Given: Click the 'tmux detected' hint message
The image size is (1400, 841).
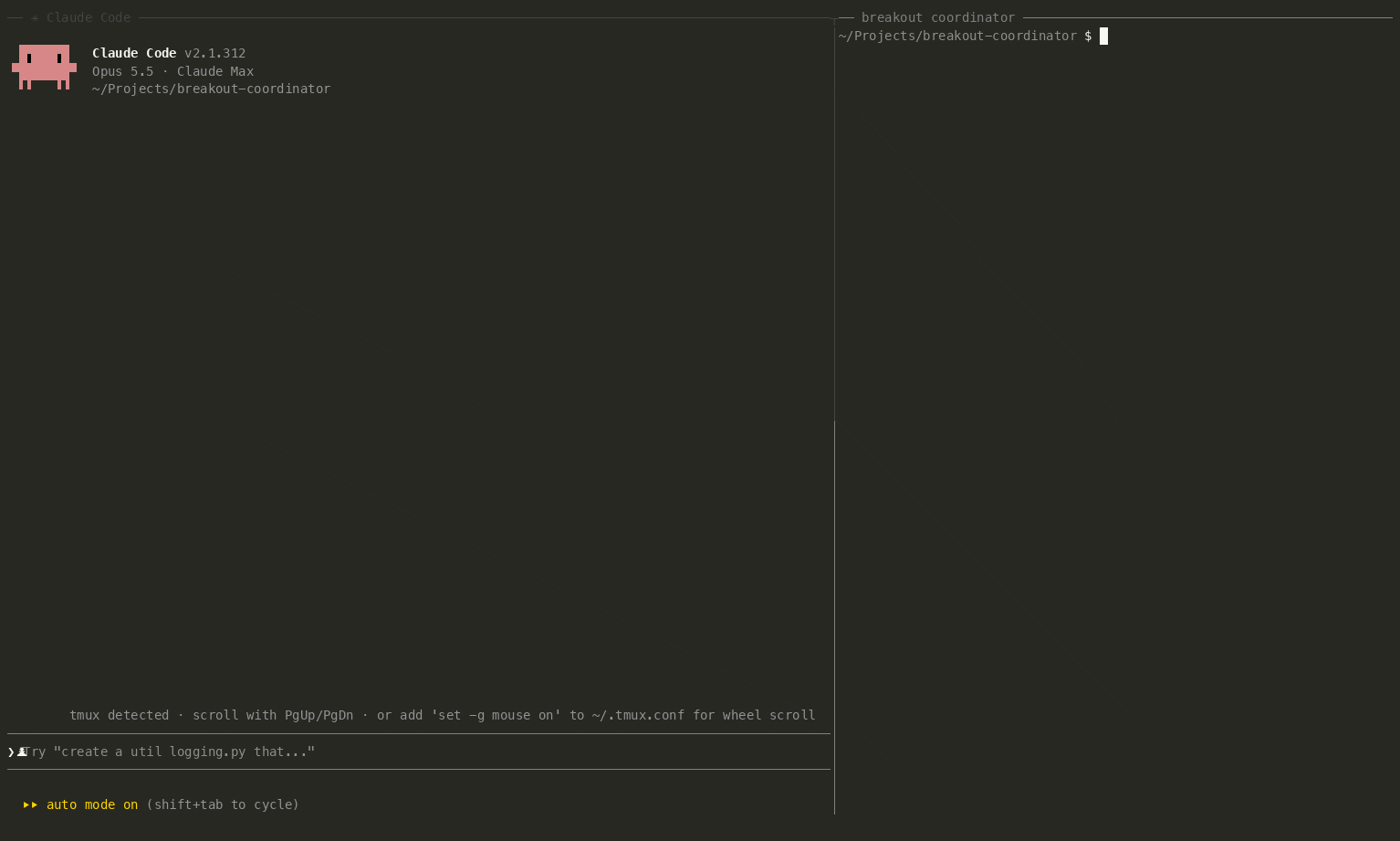Looking at the screenshot, I should point(443,716).
